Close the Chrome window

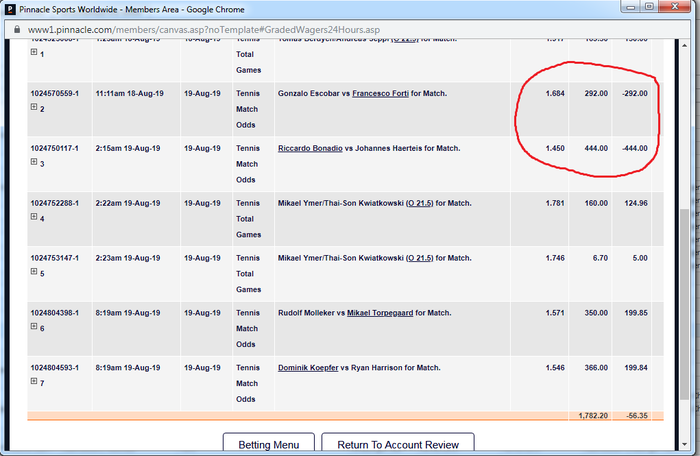click(x=675, y=7)
